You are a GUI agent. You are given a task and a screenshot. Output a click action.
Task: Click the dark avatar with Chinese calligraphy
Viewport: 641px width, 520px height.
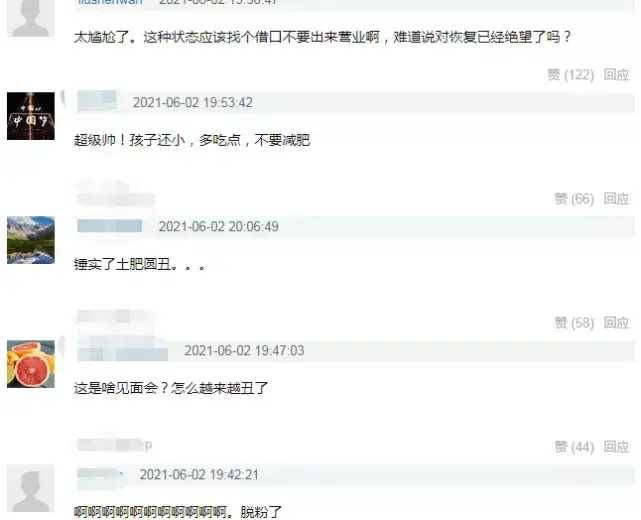pos(31,116)
